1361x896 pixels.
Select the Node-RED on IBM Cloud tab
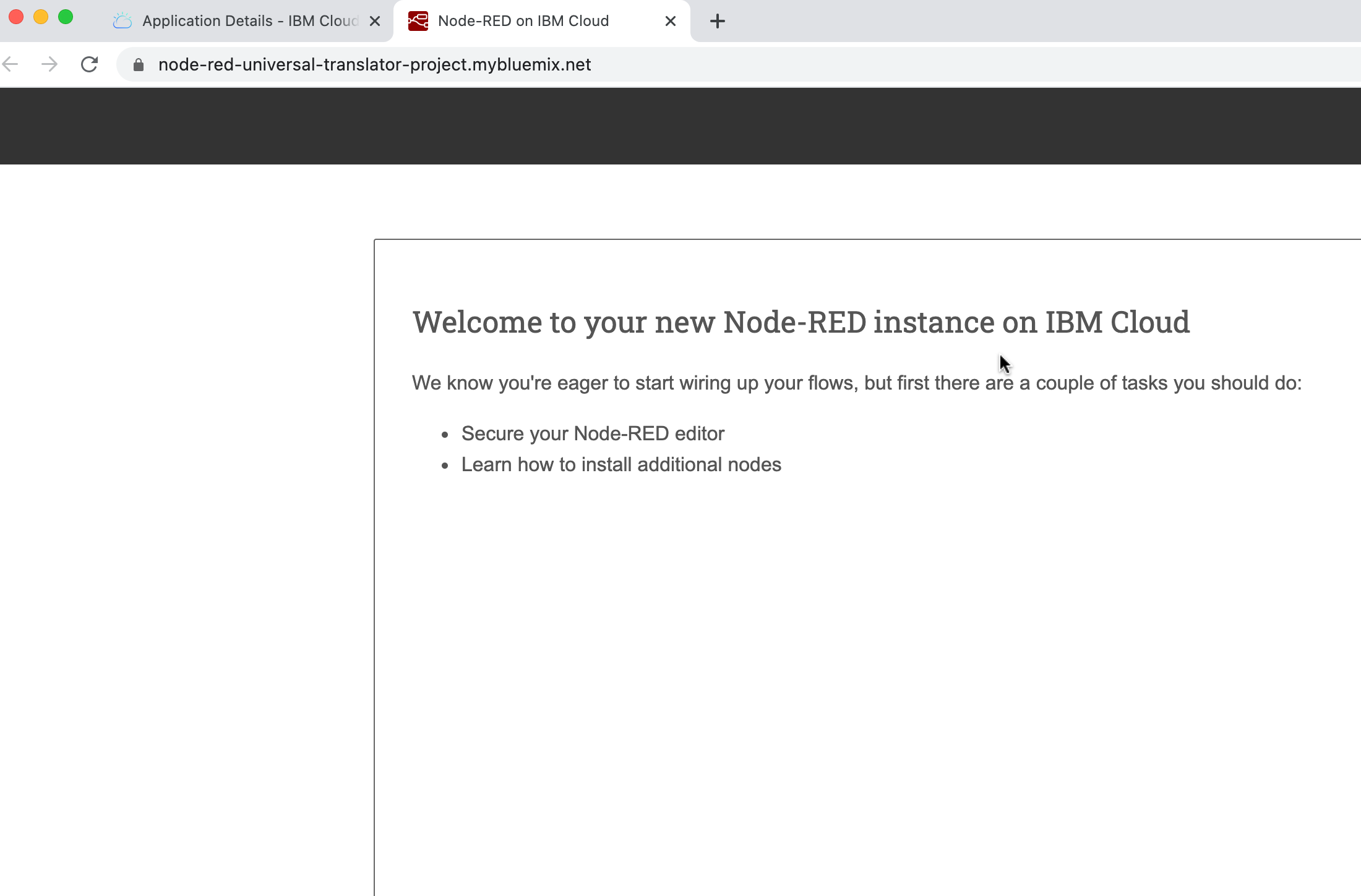tap(523, 21)
